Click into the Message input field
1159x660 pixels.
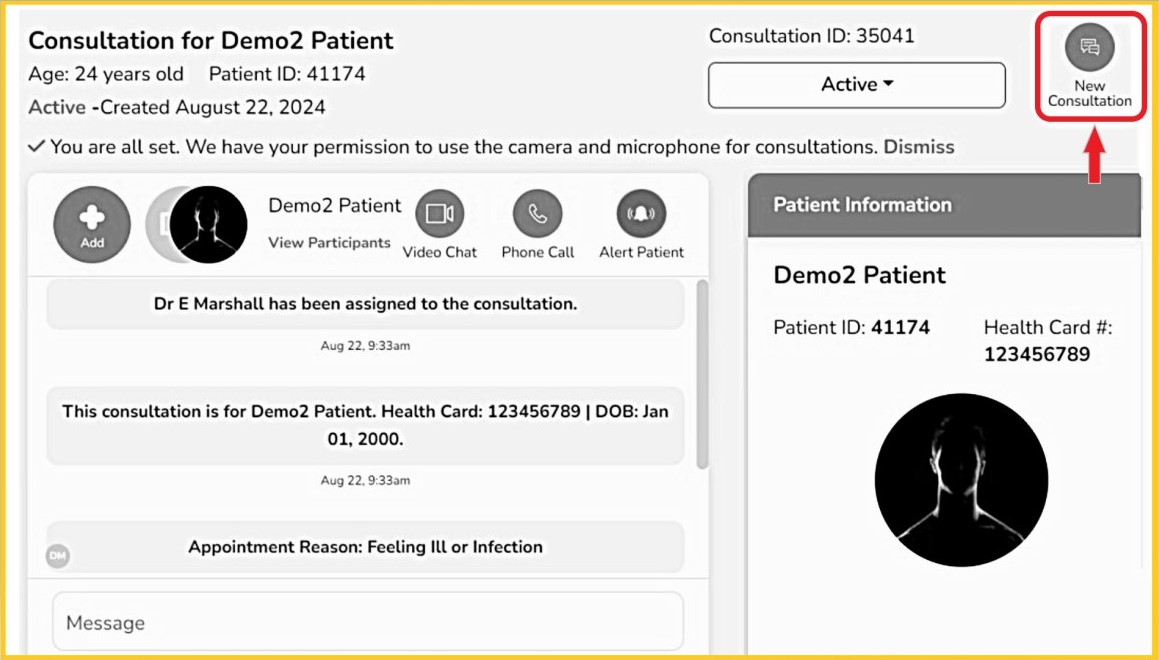tap(368, 622)
